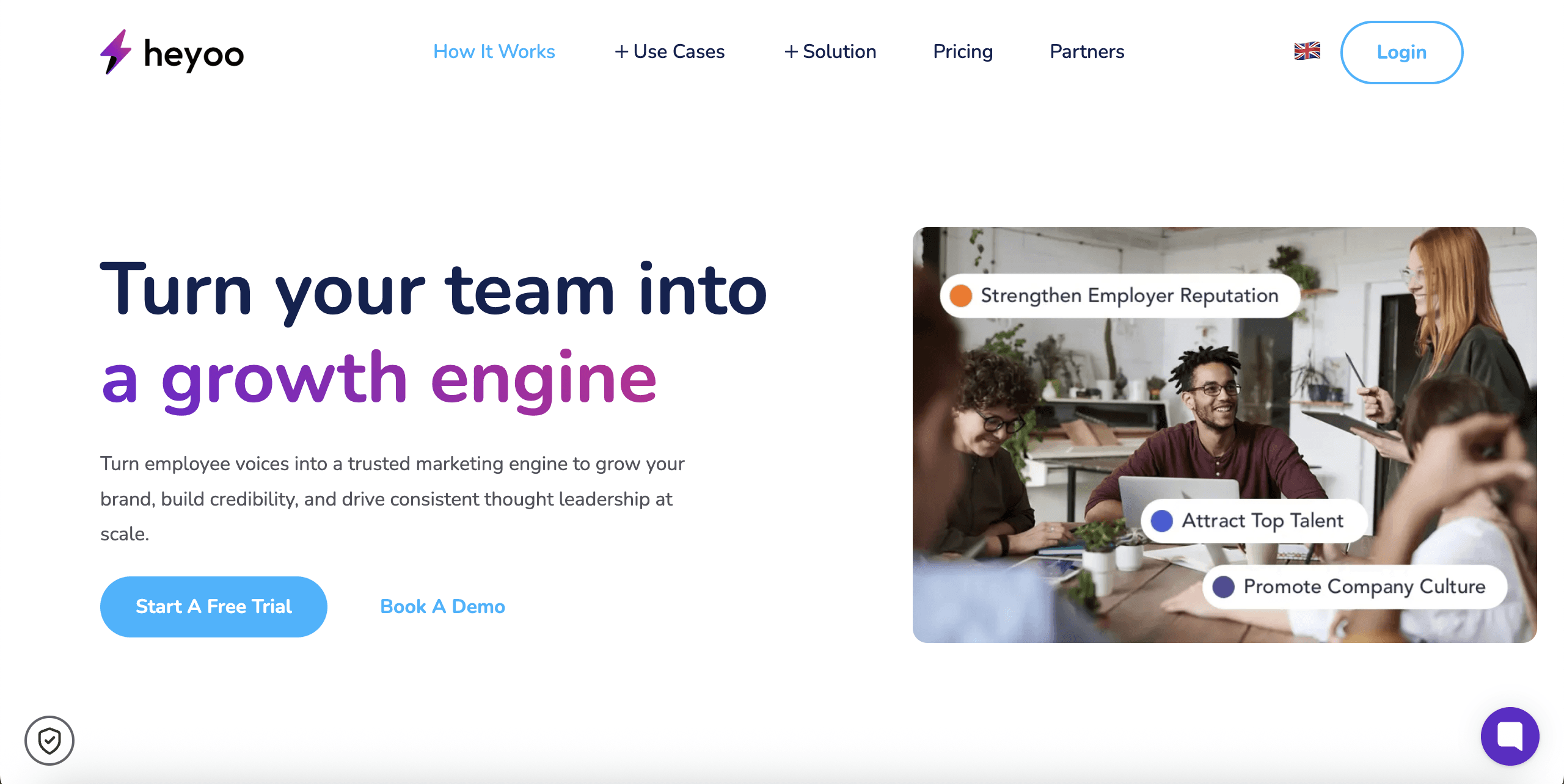Expand the Solution plus menu
1564x784 pixels.
pyautogui.click(x=830, y=52)
